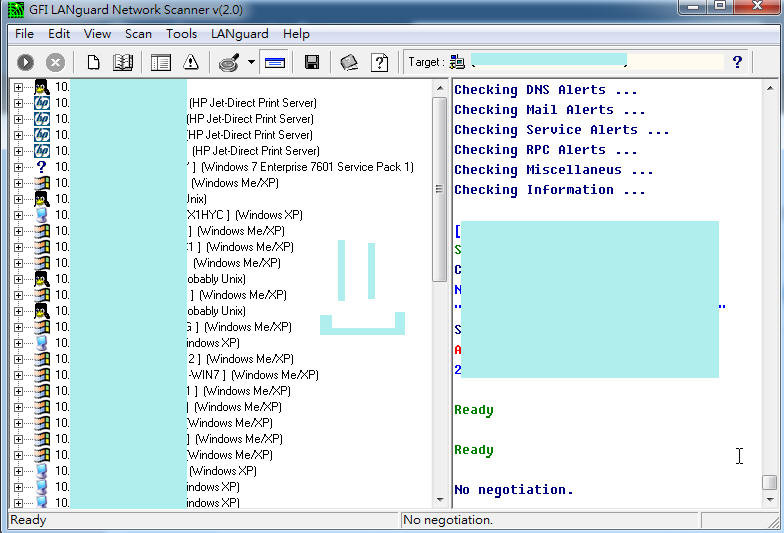Screen dimensions: 784x533
Task: Click the computer icon next to Target label
Action: pos(457,62)
